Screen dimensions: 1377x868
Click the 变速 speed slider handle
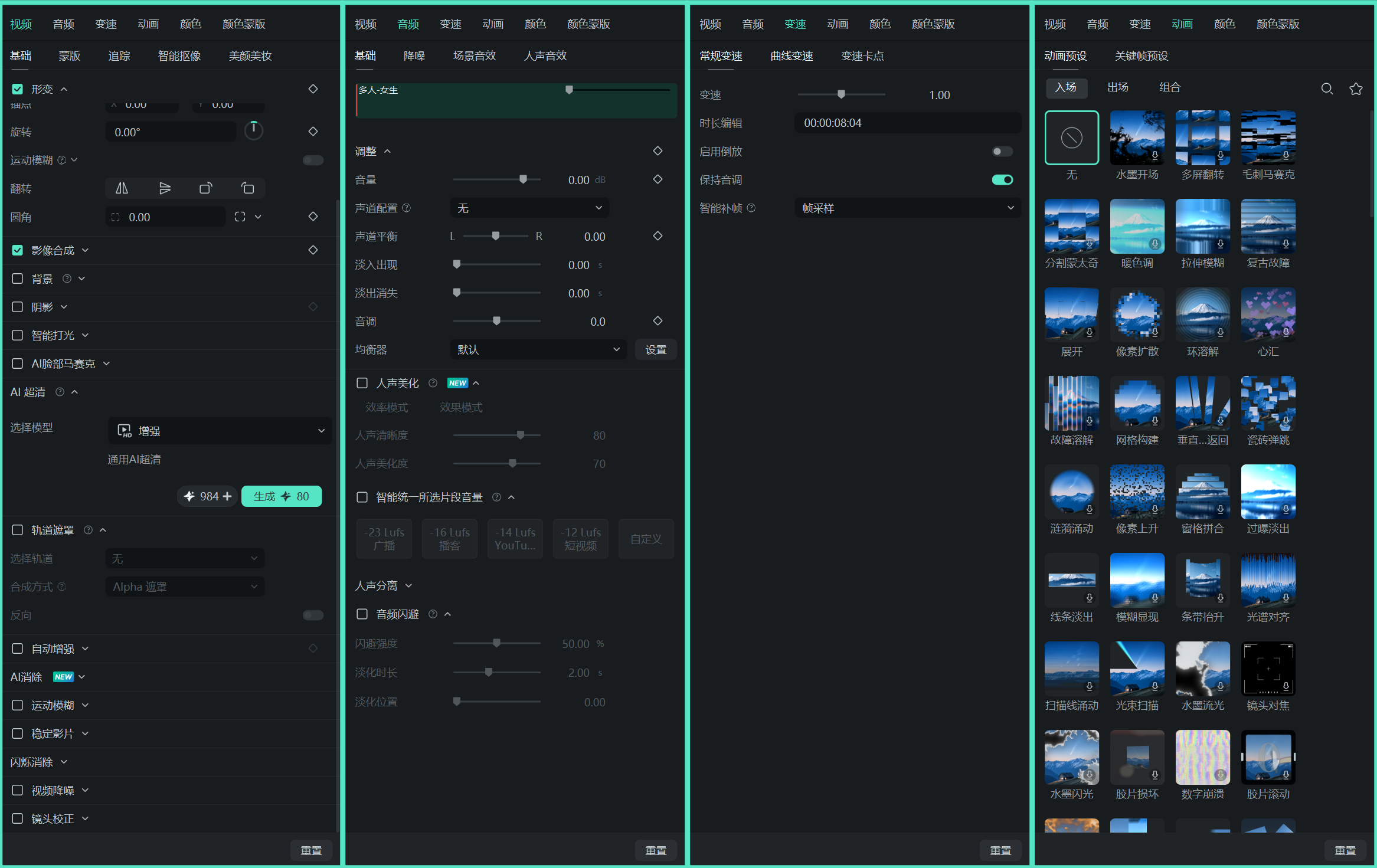point(841,94)
